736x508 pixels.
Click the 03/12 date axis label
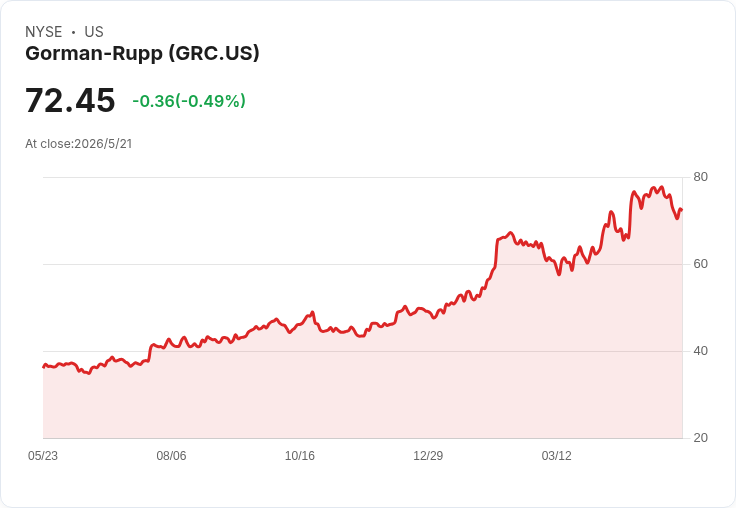tap(557, 456)
